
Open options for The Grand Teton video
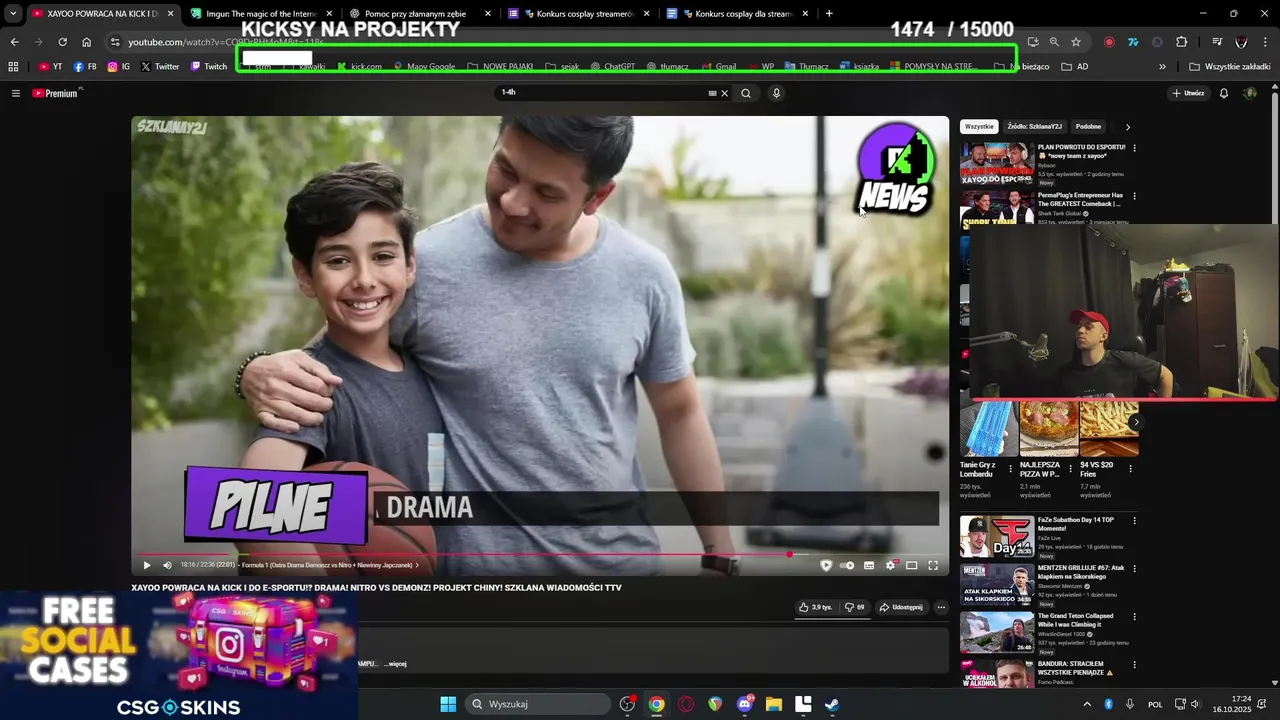click(1134, 617)
